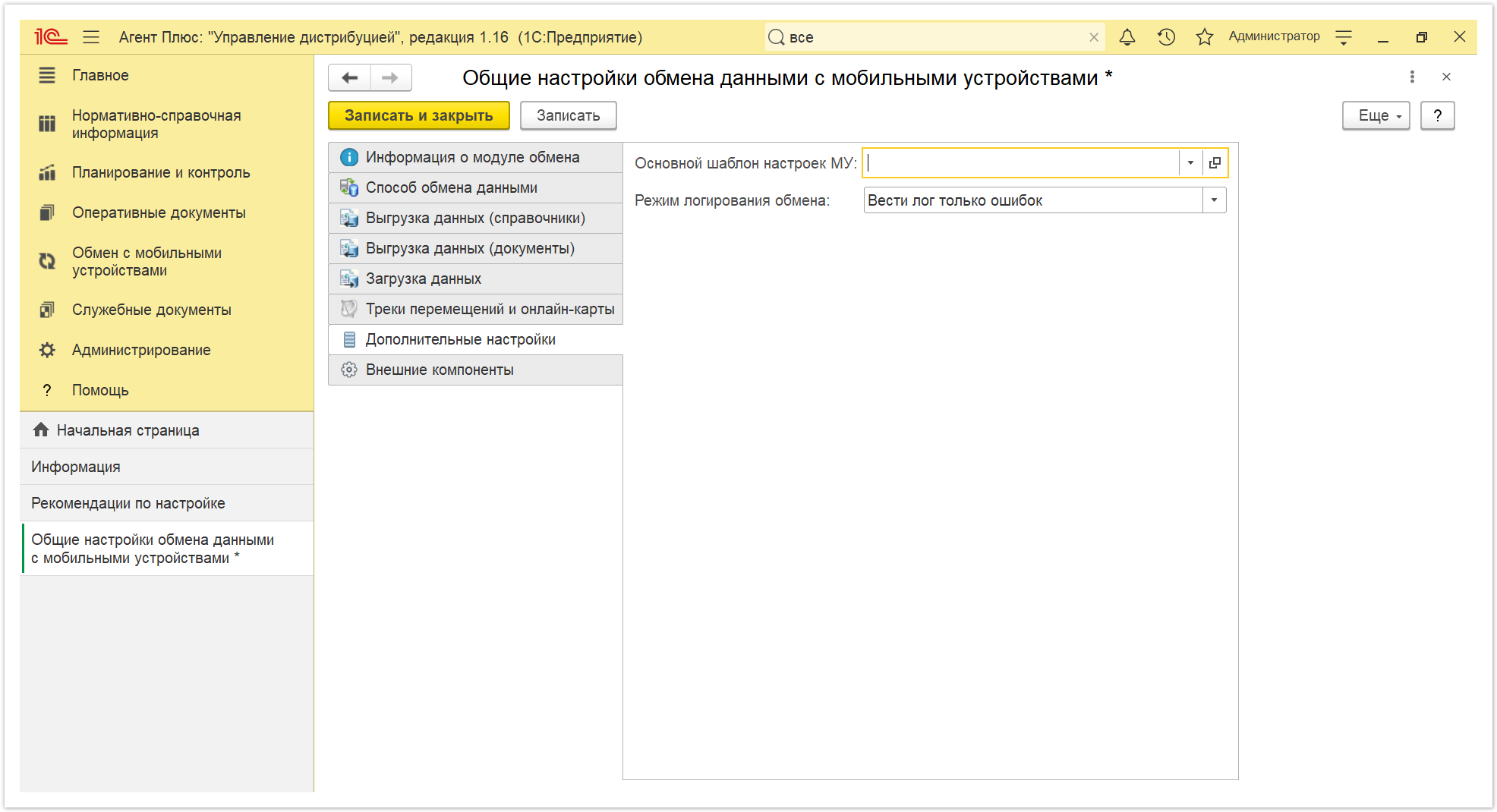This screenshot has width=1497, height=812.
Task: Click Планирование и контроль chart icon
Action: (47, 172)
